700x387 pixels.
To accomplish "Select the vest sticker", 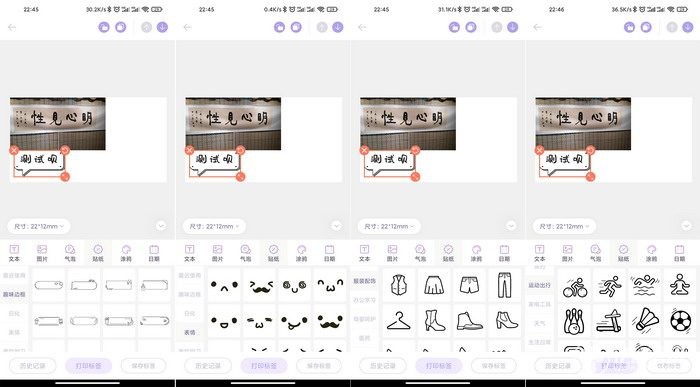I will pos(399,285).
